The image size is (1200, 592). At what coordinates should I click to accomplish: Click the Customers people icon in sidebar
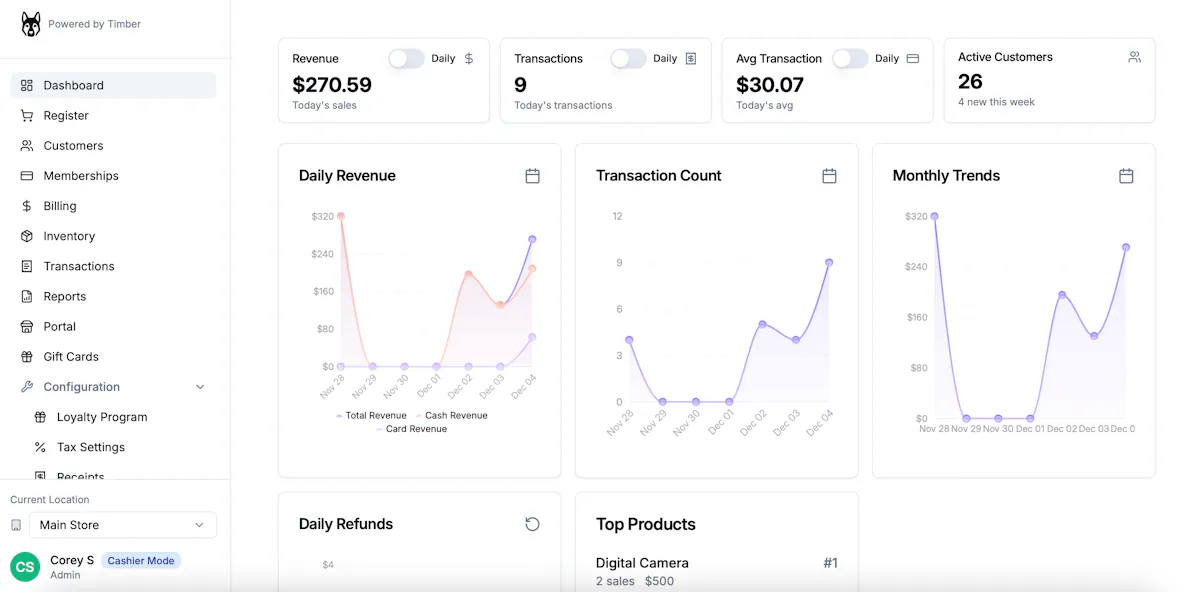point(27,145)
